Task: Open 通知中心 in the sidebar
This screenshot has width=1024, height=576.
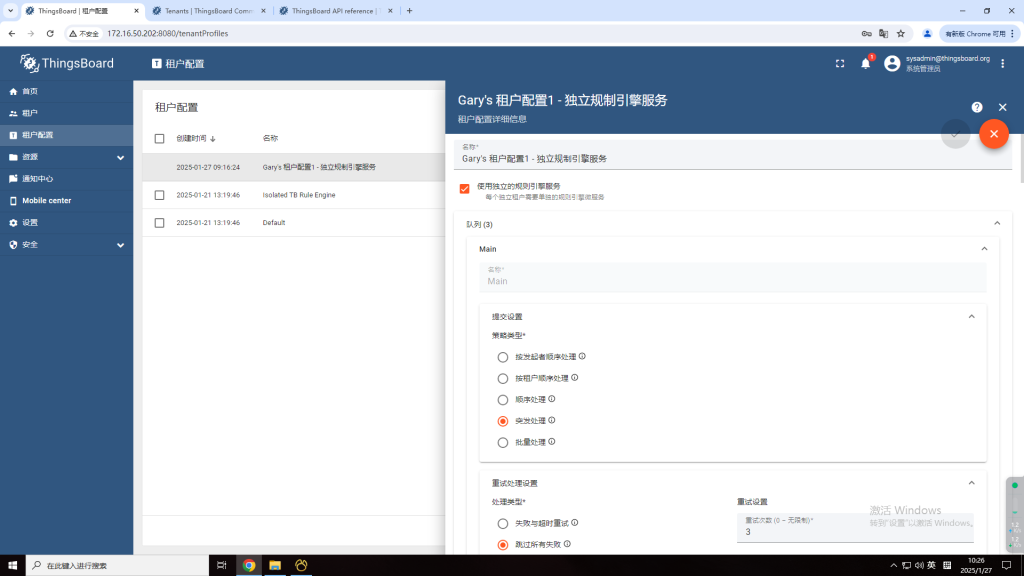Action: click(67, 179)
